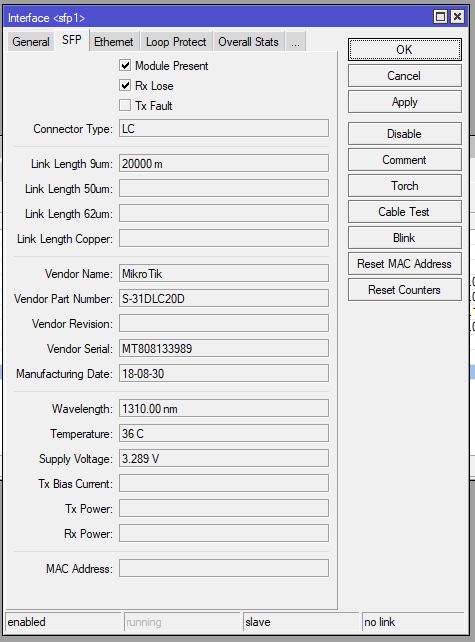Close the Interface sfp1 window
Image resolution: width=475 pixels, height=642 pixels.
[457, 17]
